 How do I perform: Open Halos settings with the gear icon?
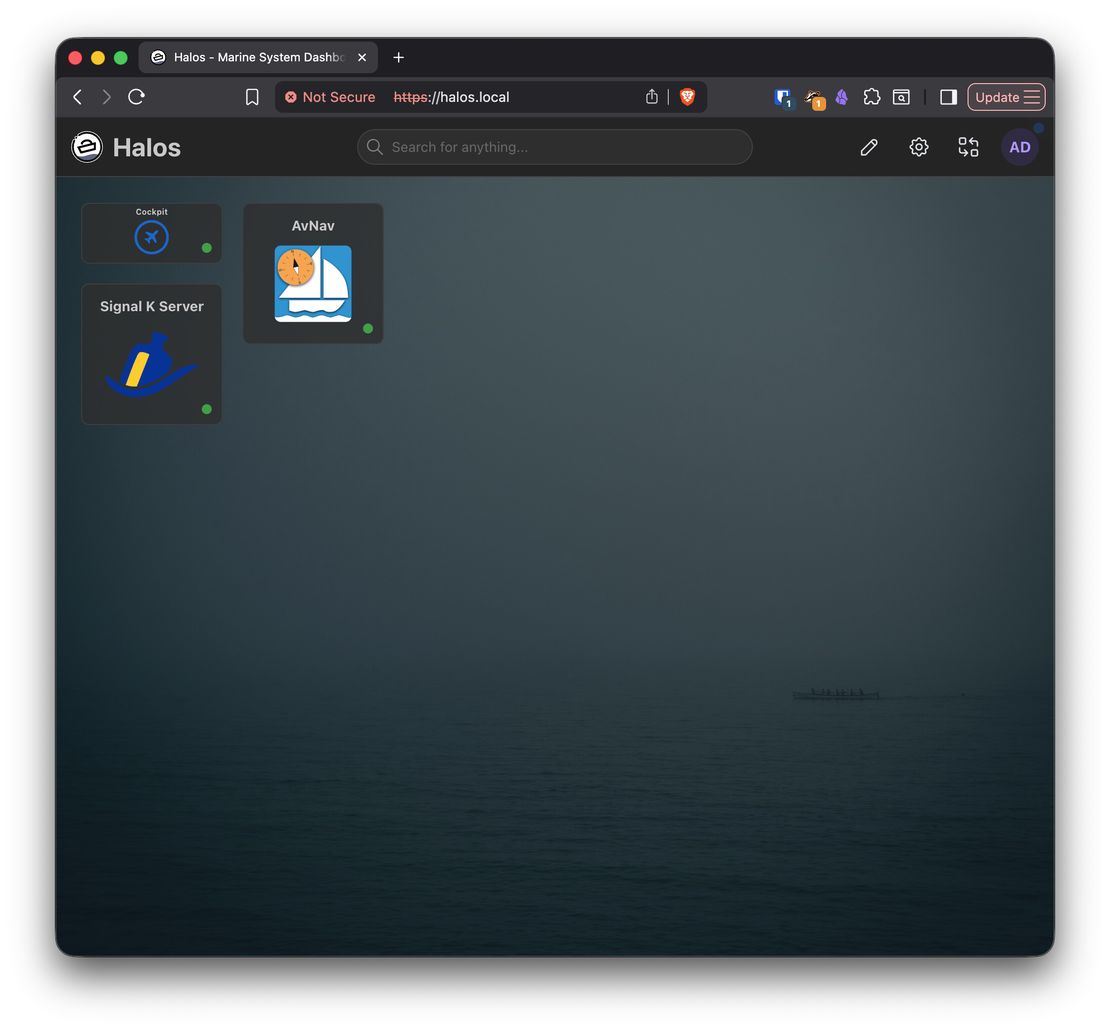coord(918,147)
